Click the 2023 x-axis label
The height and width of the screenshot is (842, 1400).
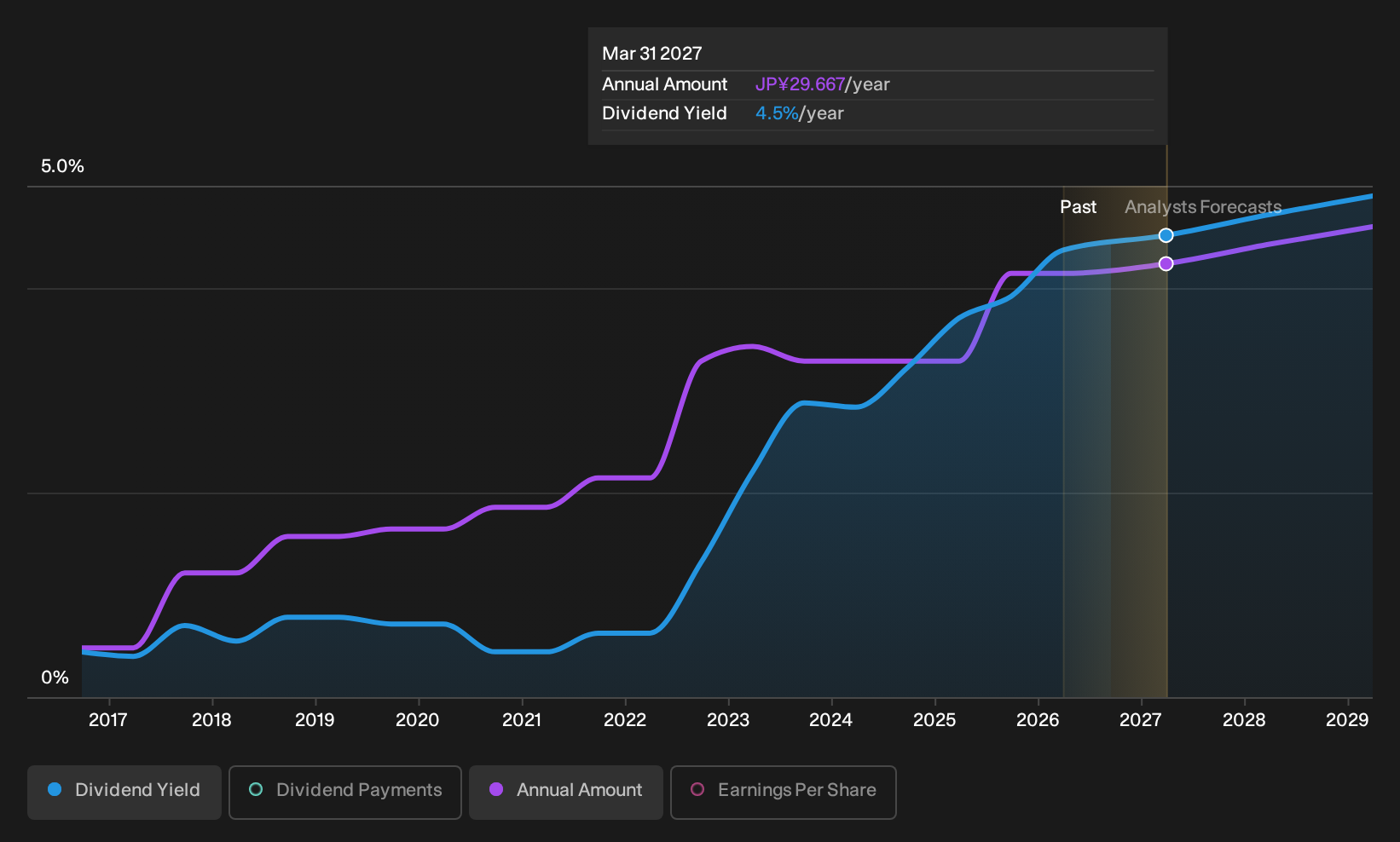728,720
